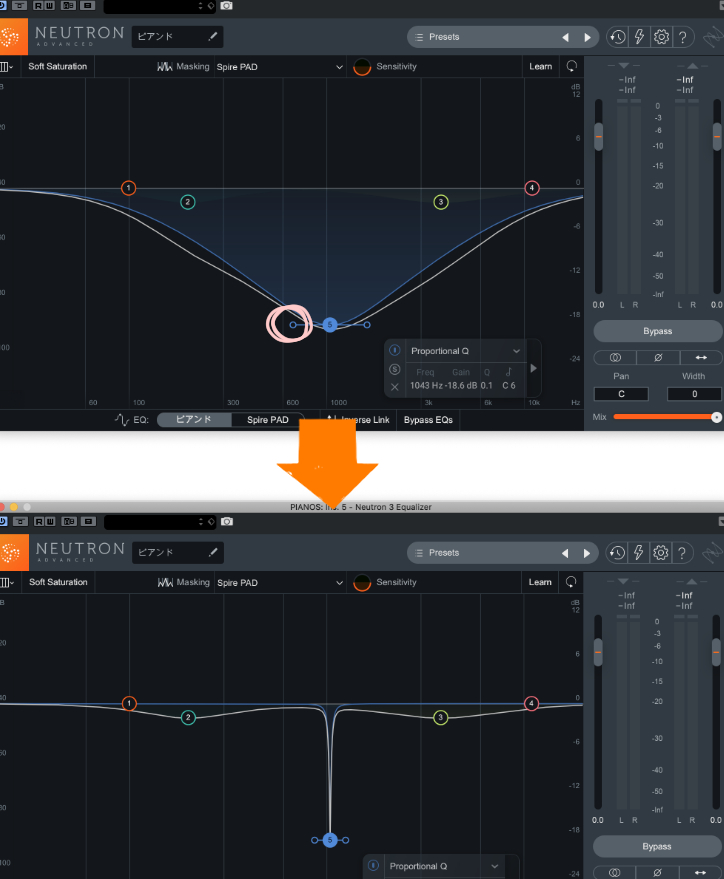The image size is (724, 879).
Task: Toggle W write automation in upper host bar
Action: click(x=49, y=6)
